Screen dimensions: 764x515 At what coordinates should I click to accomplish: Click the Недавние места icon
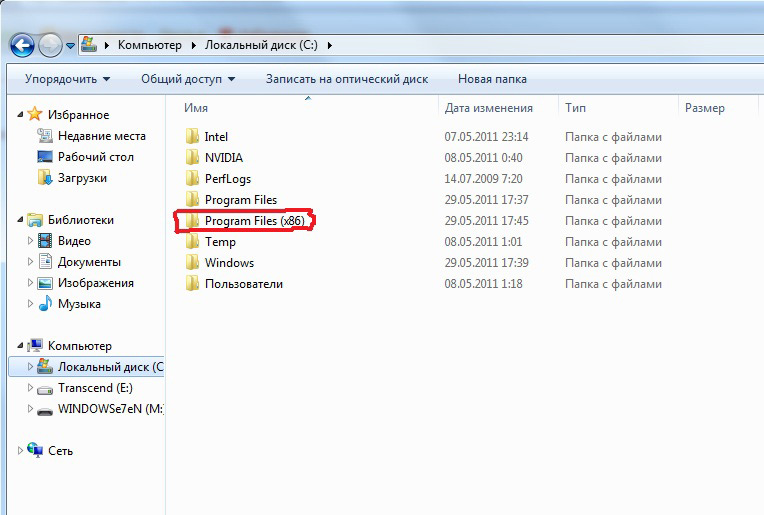[x=45, y=135]
